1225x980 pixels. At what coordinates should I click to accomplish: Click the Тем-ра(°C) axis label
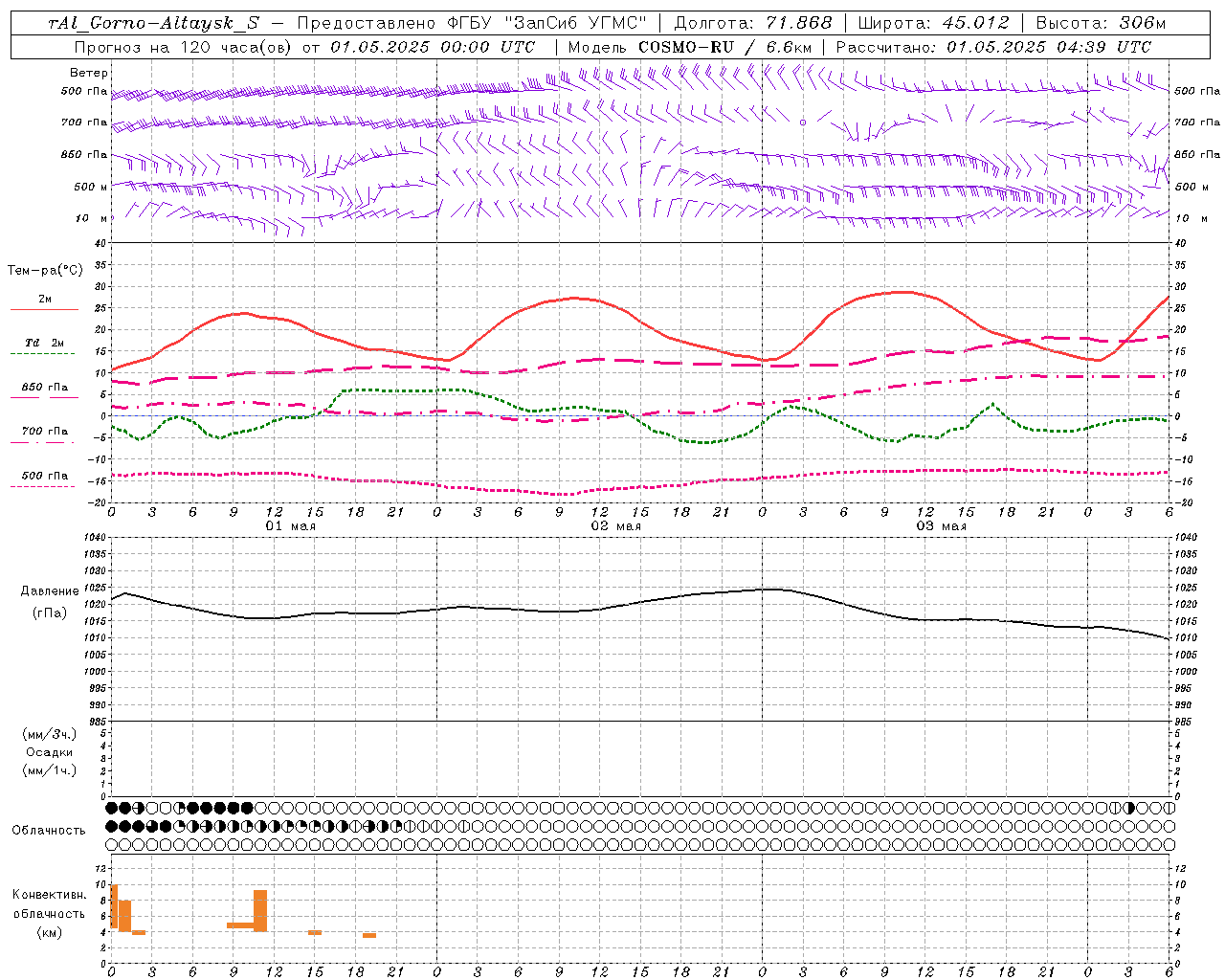coord(45,271)
